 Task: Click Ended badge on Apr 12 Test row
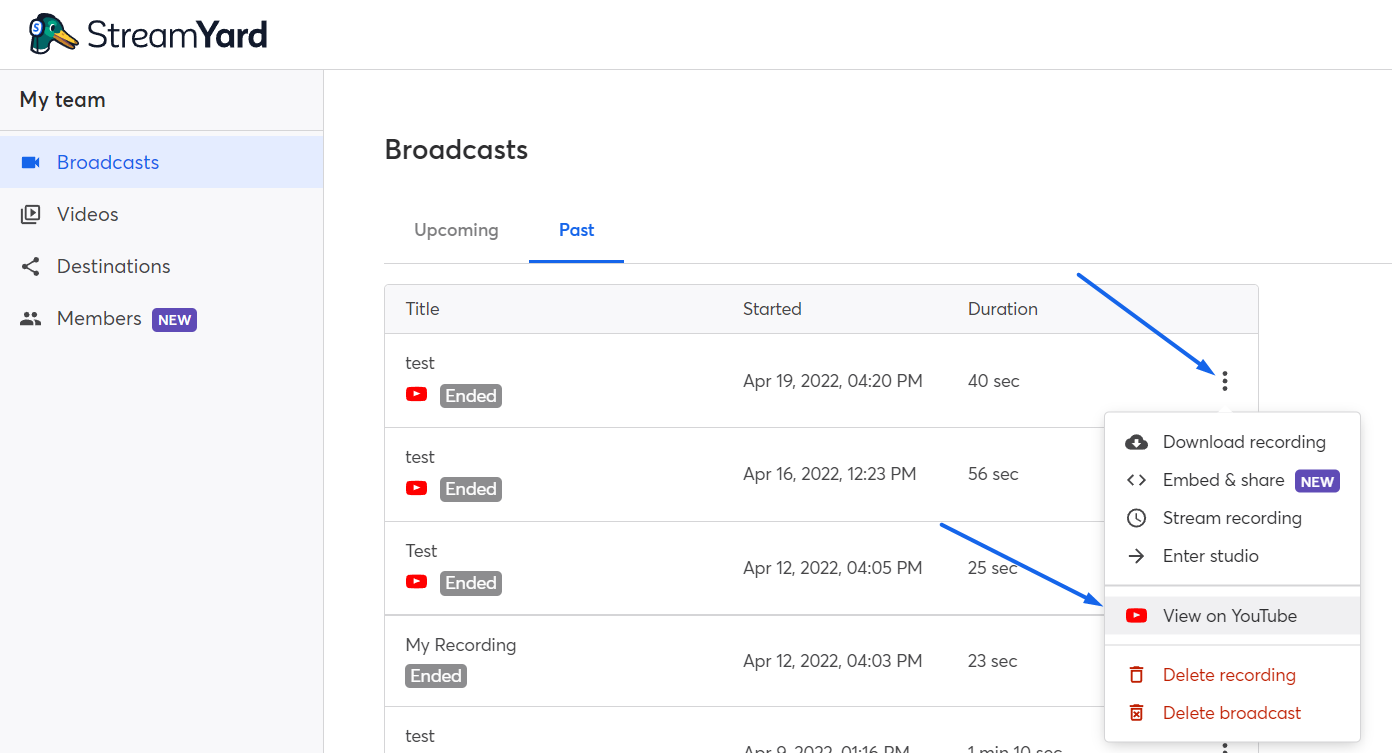tap(471, 583)
